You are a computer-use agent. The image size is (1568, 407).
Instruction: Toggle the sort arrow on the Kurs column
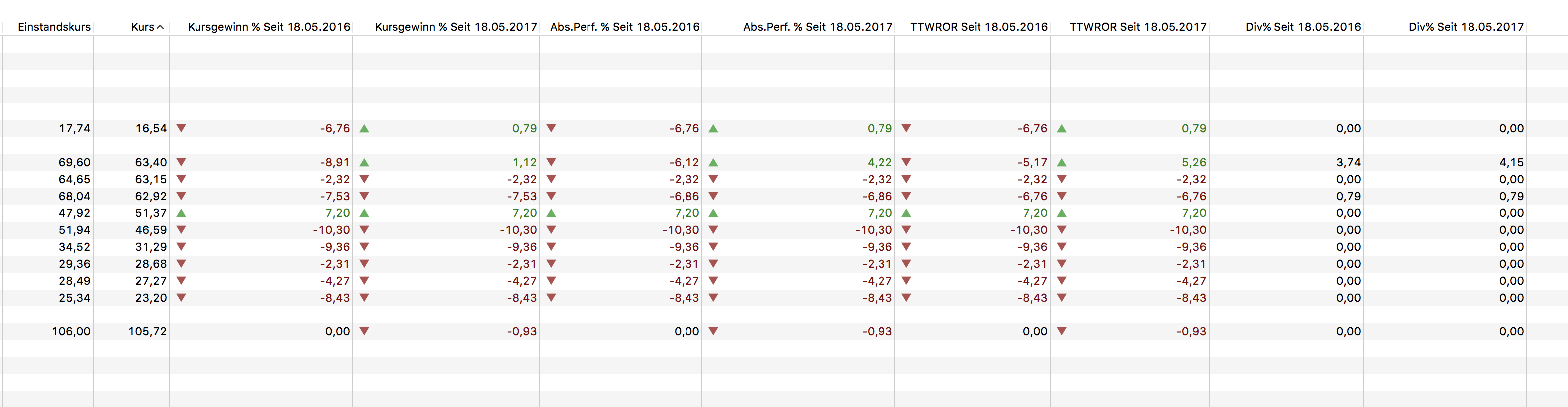tap(160, 27)
